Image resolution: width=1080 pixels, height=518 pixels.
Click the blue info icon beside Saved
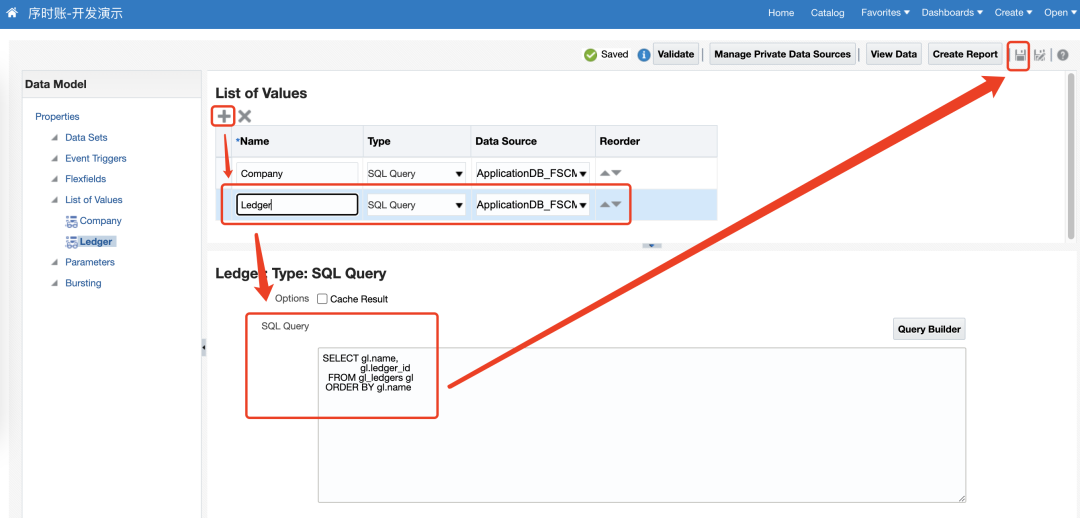644,54
